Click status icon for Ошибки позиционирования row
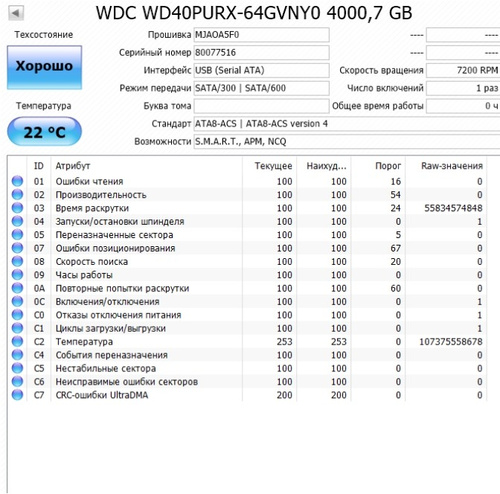Image resolution: width=500 pixels, height=494 pixels. pyautogui.click(x=17, y=248)
